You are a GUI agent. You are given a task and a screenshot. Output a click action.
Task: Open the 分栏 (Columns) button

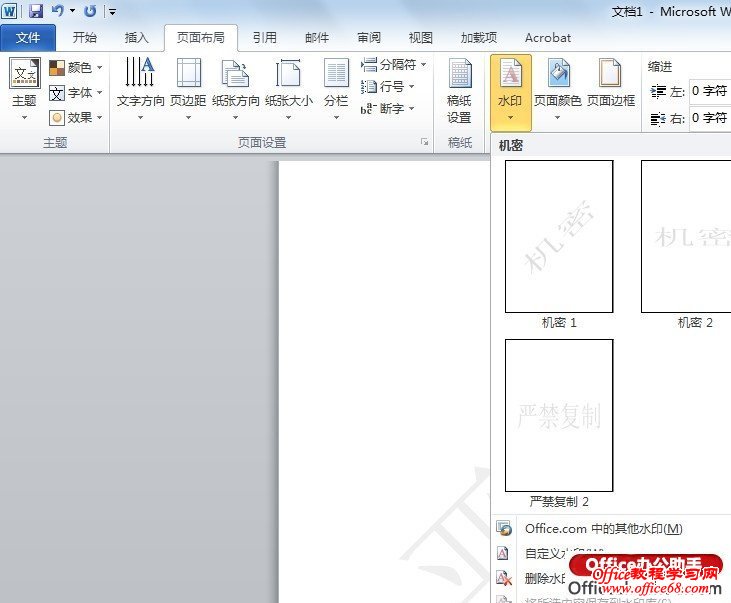pos(336,89)
